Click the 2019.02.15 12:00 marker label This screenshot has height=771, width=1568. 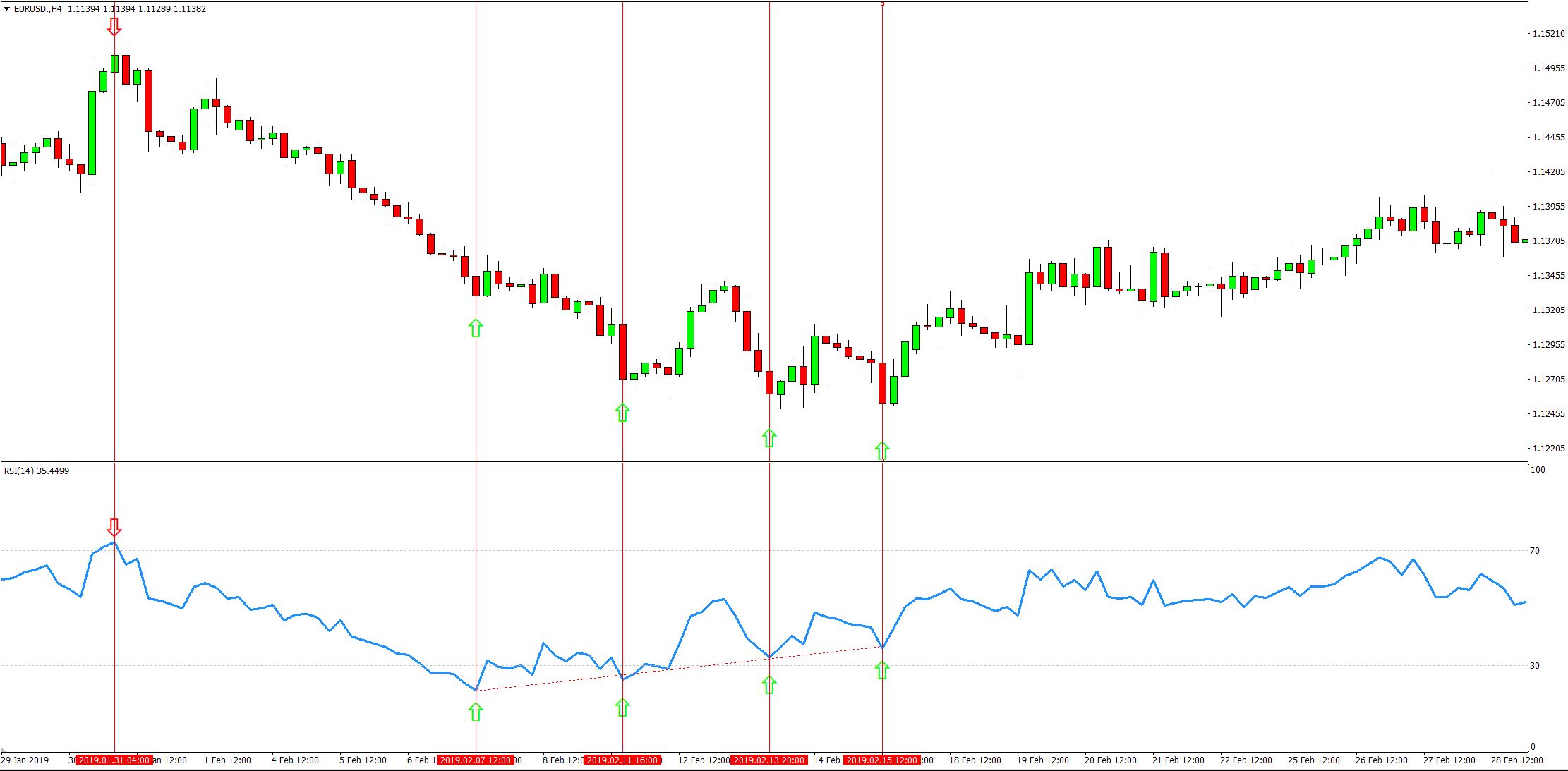884,760
